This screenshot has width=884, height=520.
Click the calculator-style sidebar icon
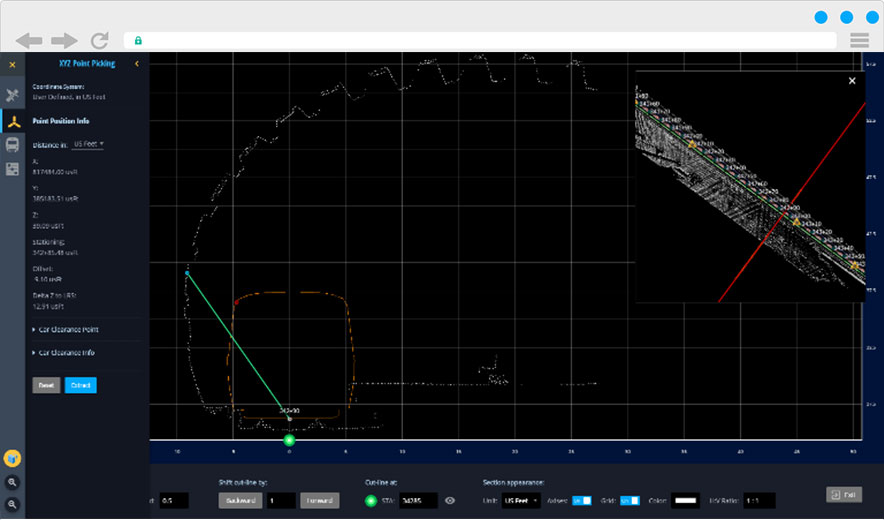13,169
